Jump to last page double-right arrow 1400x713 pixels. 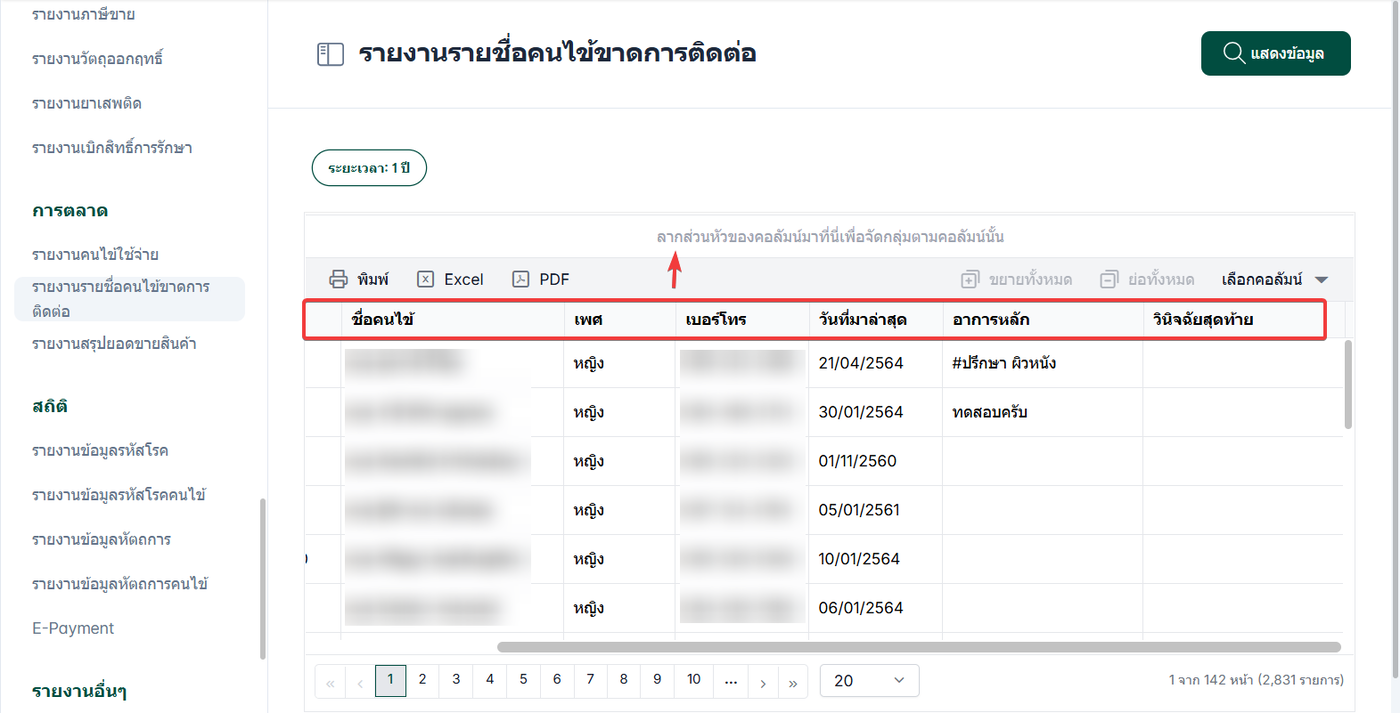[793, 682]
